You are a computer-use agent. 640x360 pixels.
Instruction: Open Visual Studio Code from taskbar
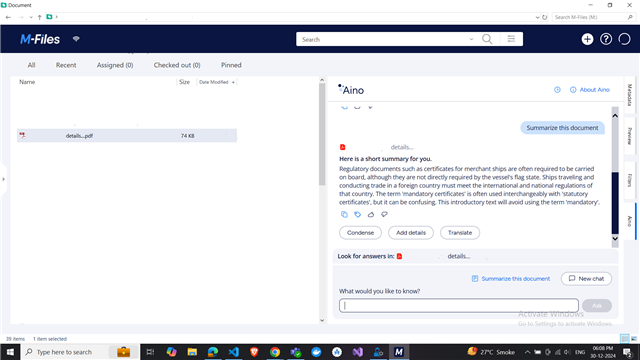233,352
